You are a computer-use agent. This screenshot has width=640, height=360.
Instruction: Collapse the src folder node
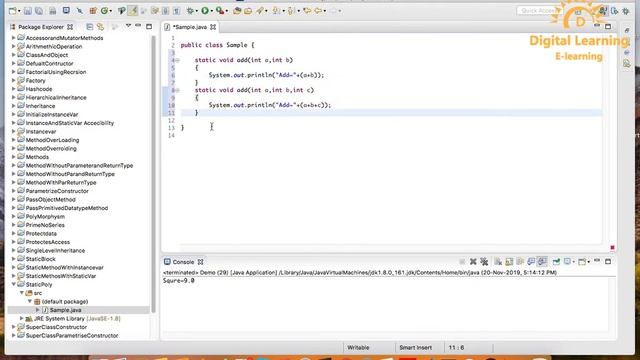tap(22, 293)
